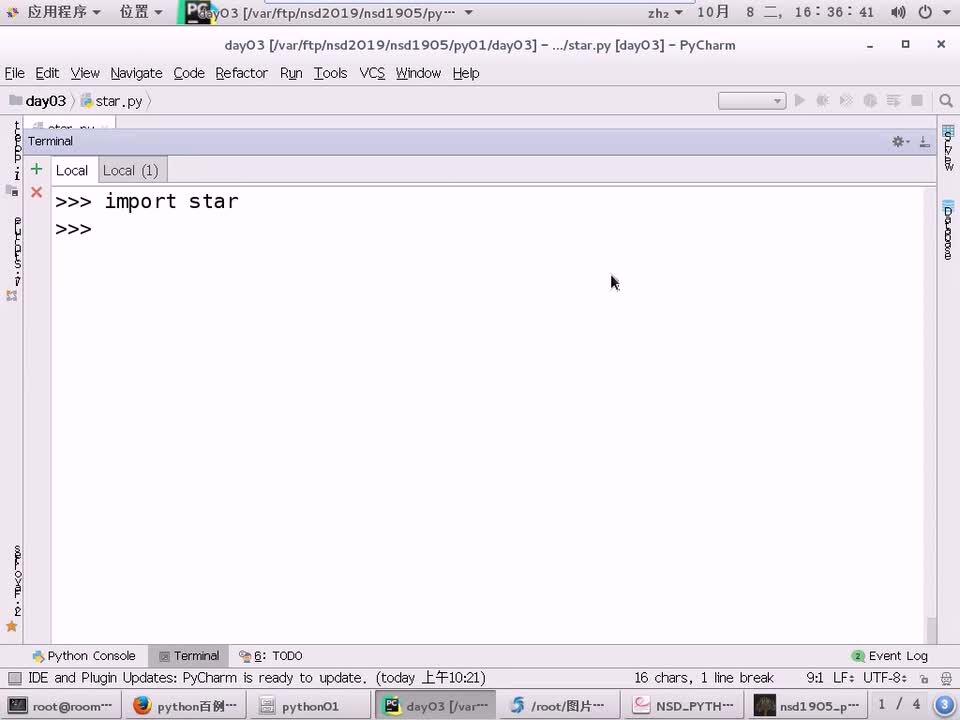Click the green Run play icon
The width and height of the screenshot is (960, 720).
tap(799, 100)
